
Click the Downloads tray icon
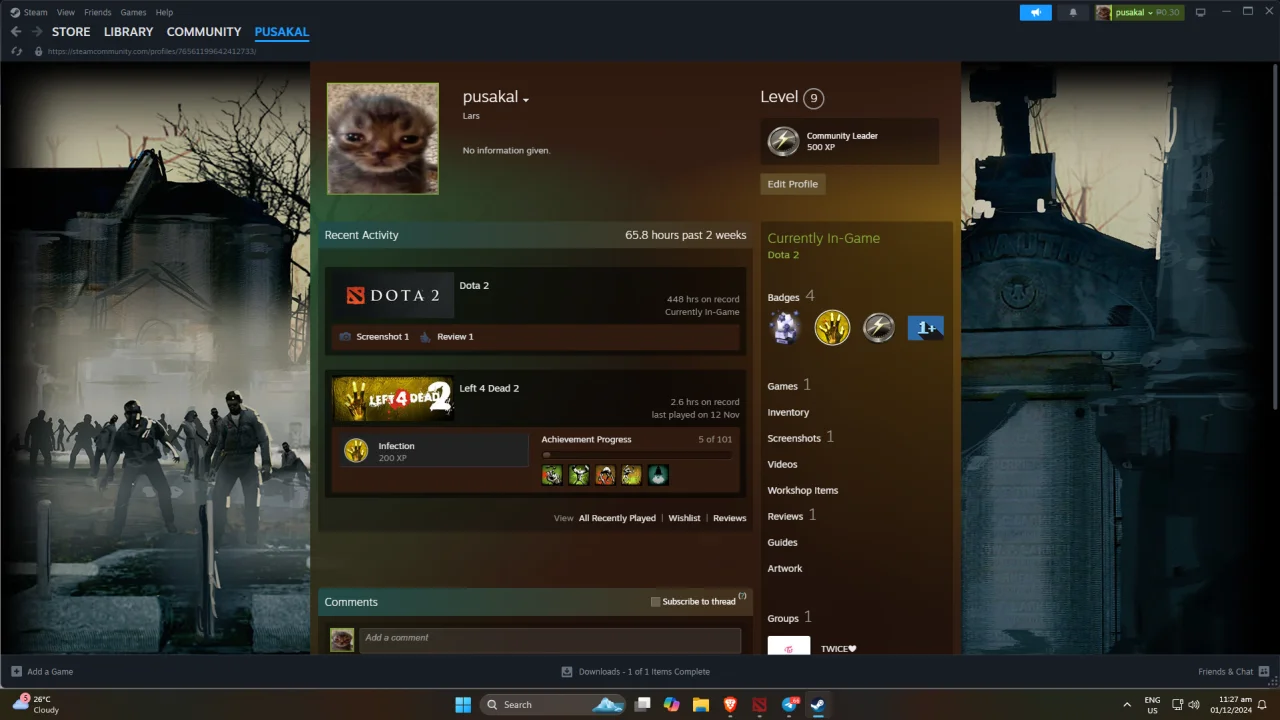click(567, 671)
